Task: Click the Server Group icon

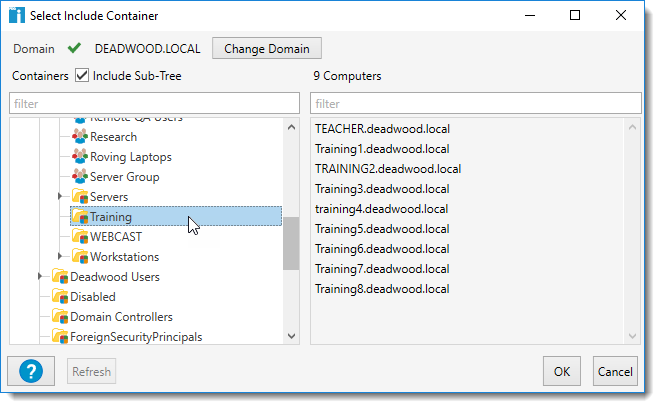Action: pyautogui.click(x=80, y=177)
